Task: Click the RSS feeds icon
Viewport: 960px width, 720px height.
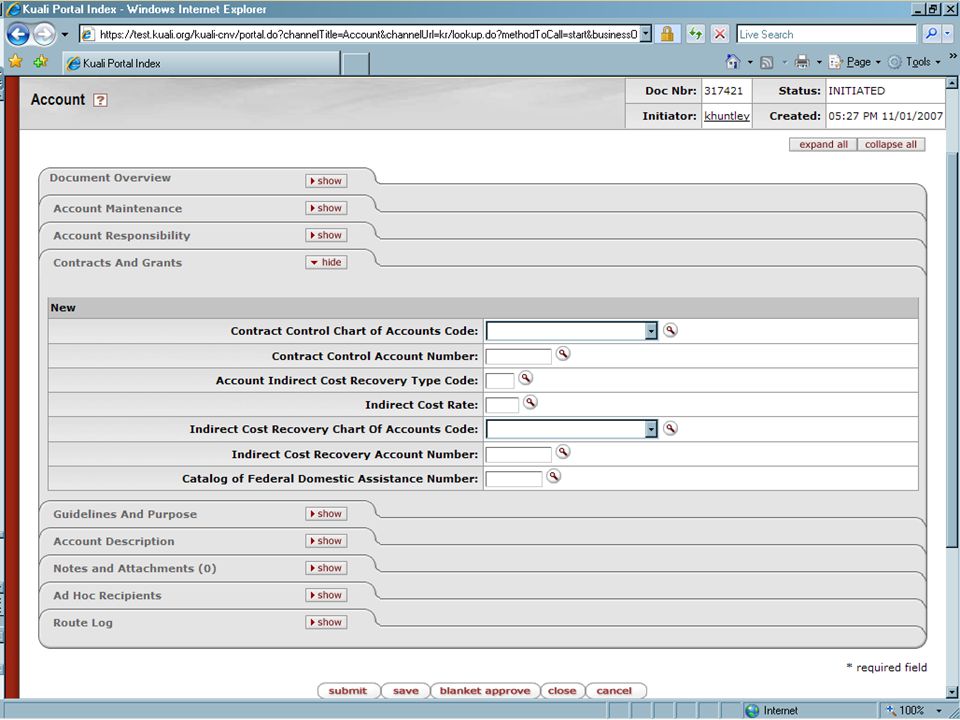Action: [767, 62]
